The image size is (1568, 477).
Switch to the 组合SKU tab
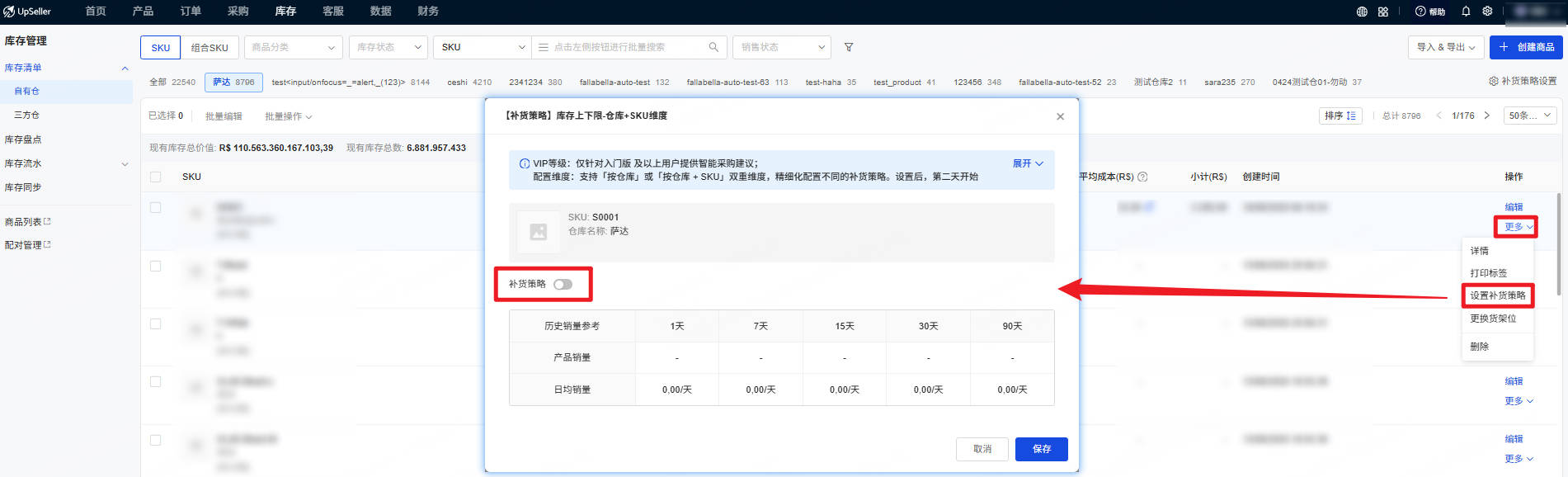click(210, 48)
